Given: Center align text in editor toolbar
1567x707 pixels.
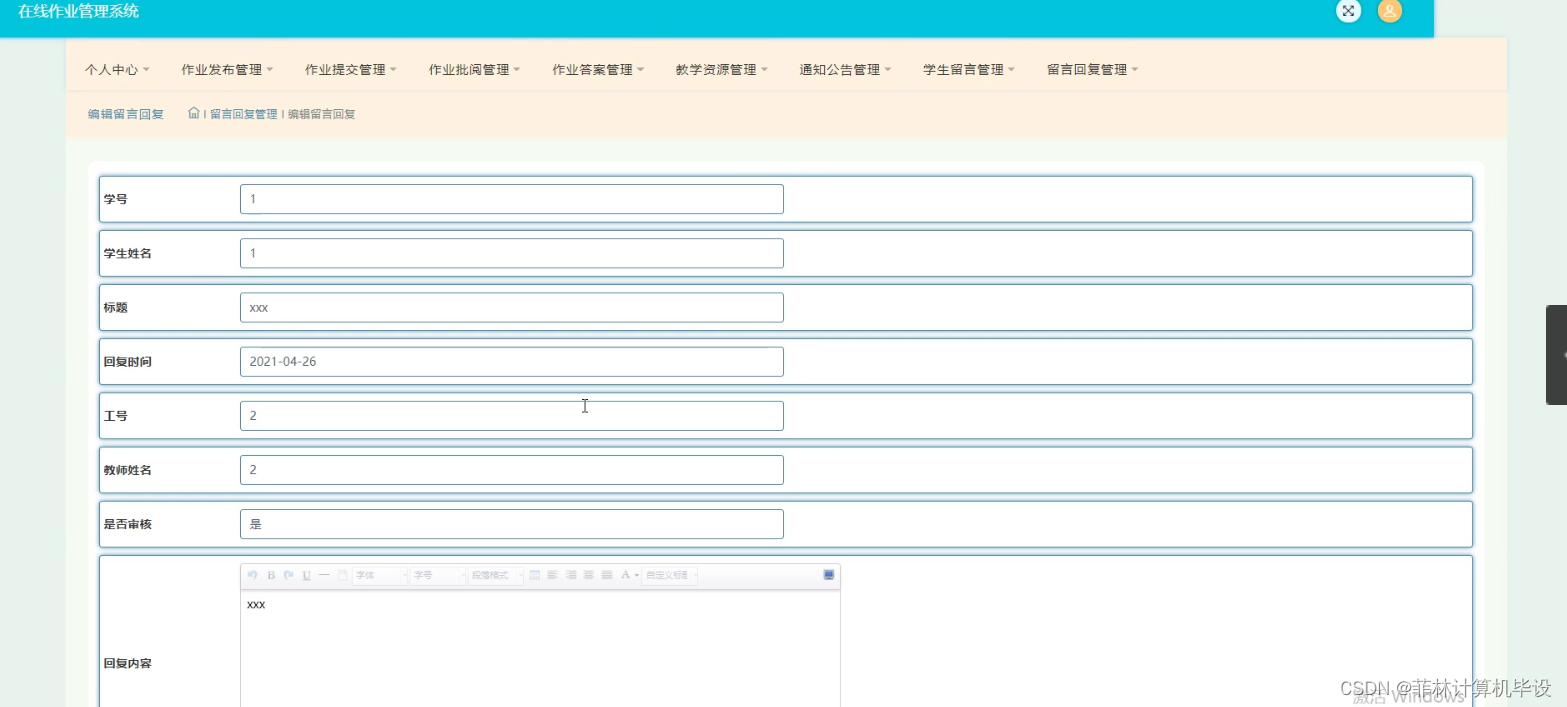Looking at the screenshot, I should tap(589, 575).
